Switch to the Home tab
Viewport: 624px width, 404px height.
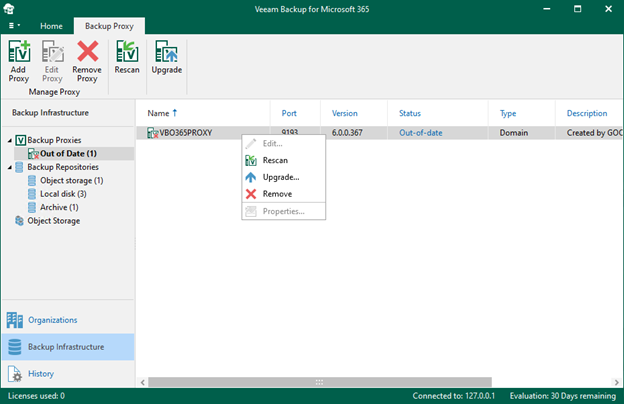[51, 26]
